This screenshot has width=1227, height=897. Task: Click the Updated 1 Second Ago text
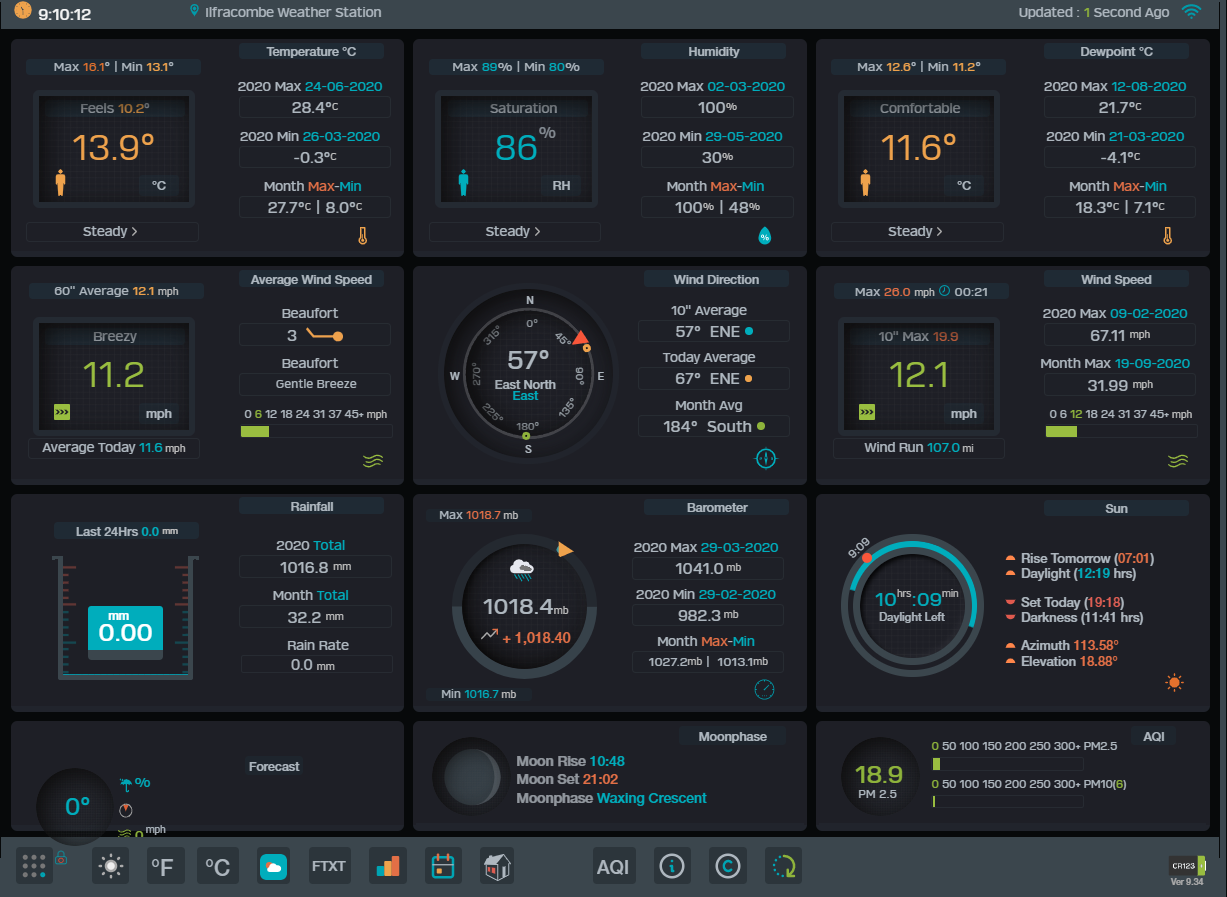coord(1093,12)
